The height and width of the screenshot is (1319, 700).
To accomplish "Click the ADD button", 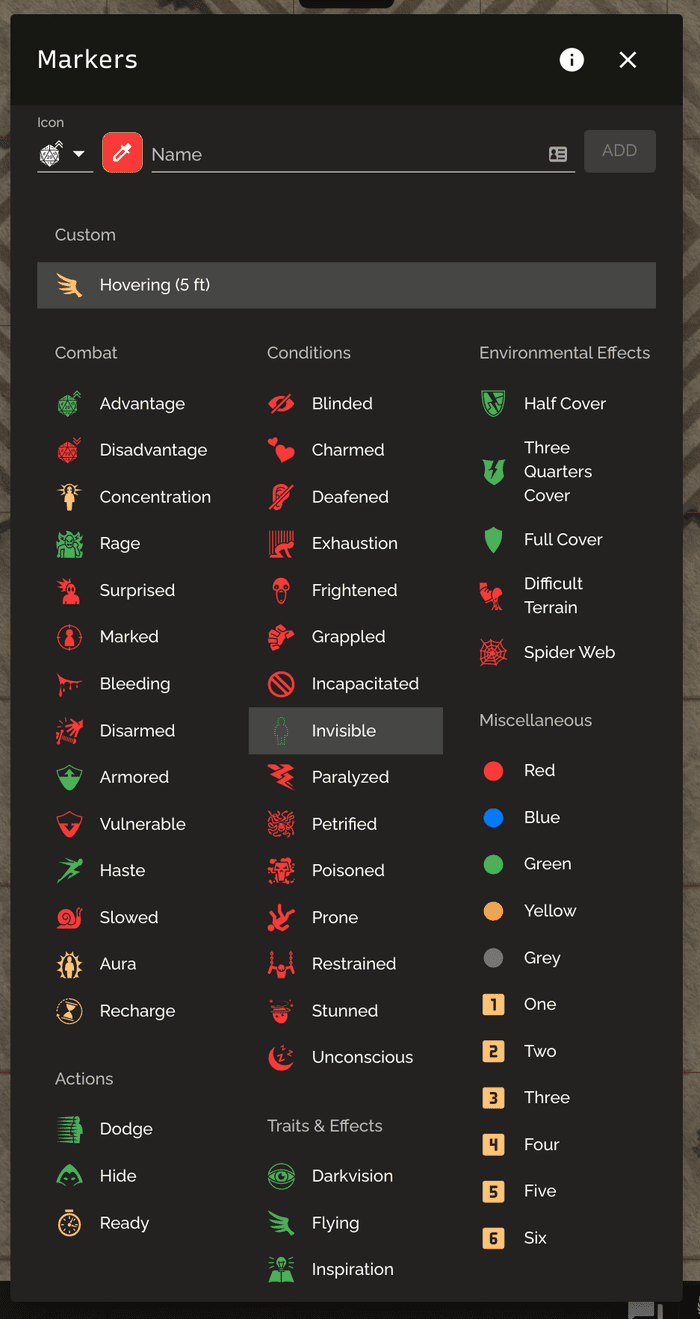I will point(620,151).
